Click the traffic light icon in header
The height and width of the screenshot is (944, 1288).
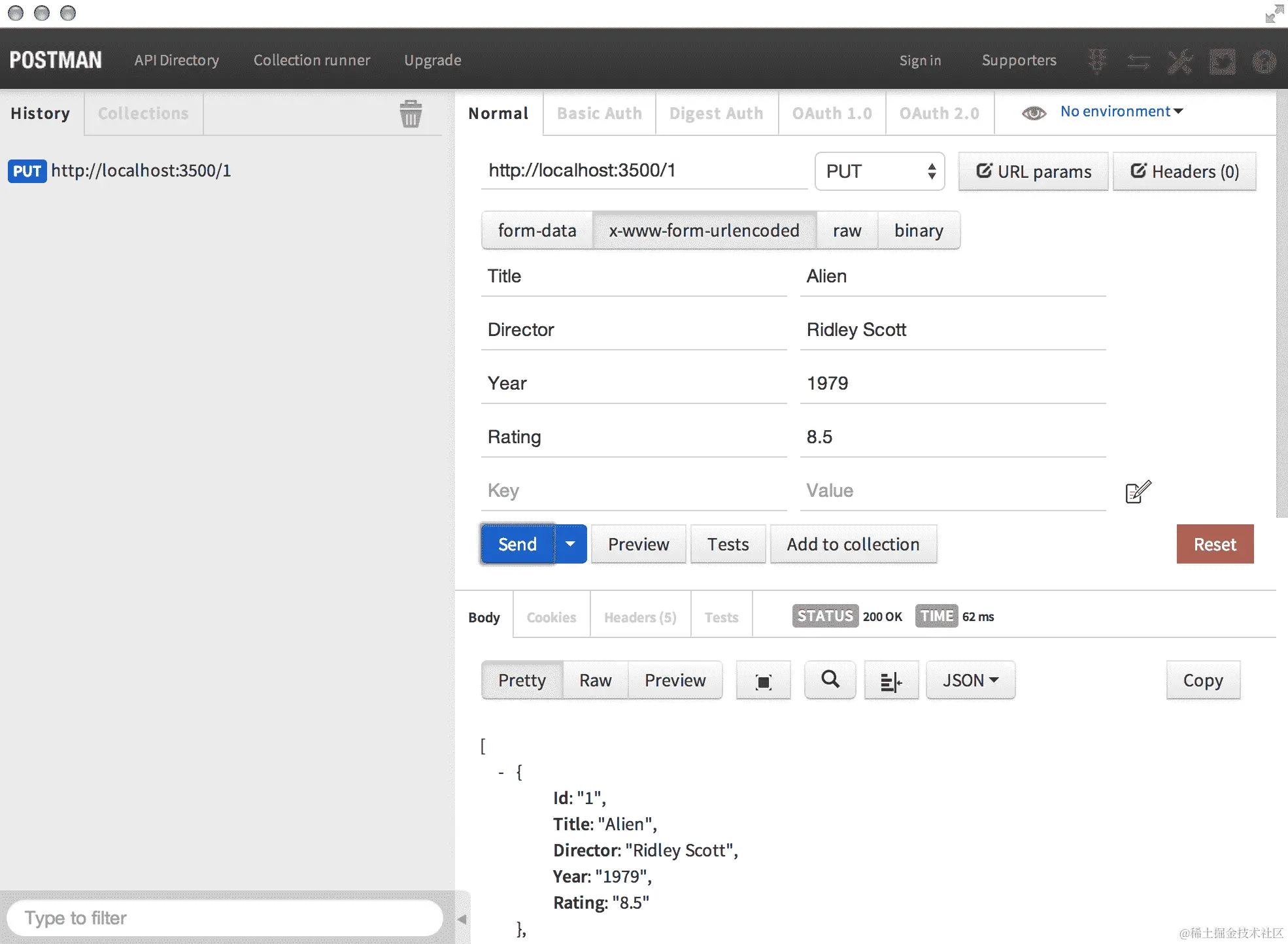pos(1097,61)
